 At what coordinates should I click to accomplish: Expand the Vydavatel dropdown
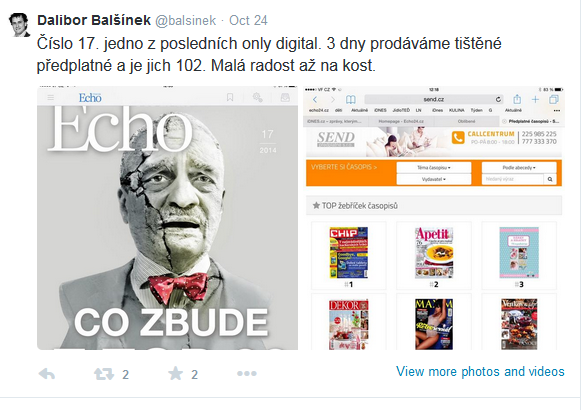[x=434, y=179]
